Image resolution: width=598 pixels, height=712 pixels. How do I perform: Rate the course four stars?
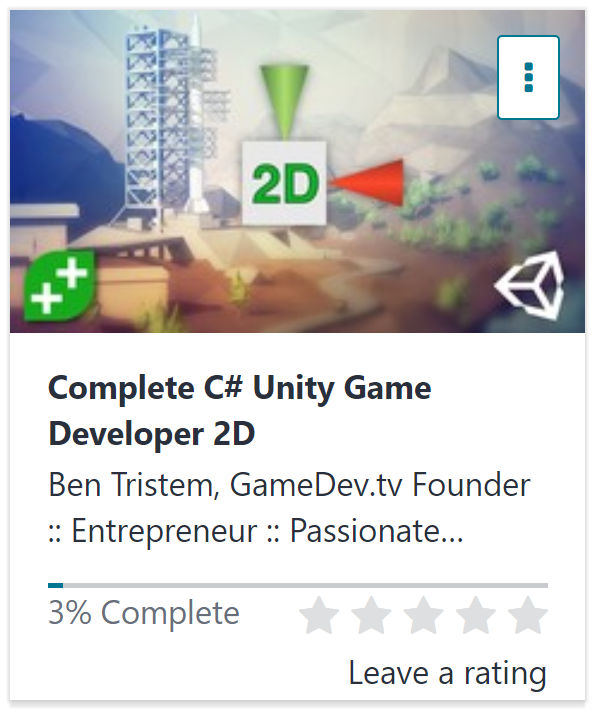(x=476, y=615)
